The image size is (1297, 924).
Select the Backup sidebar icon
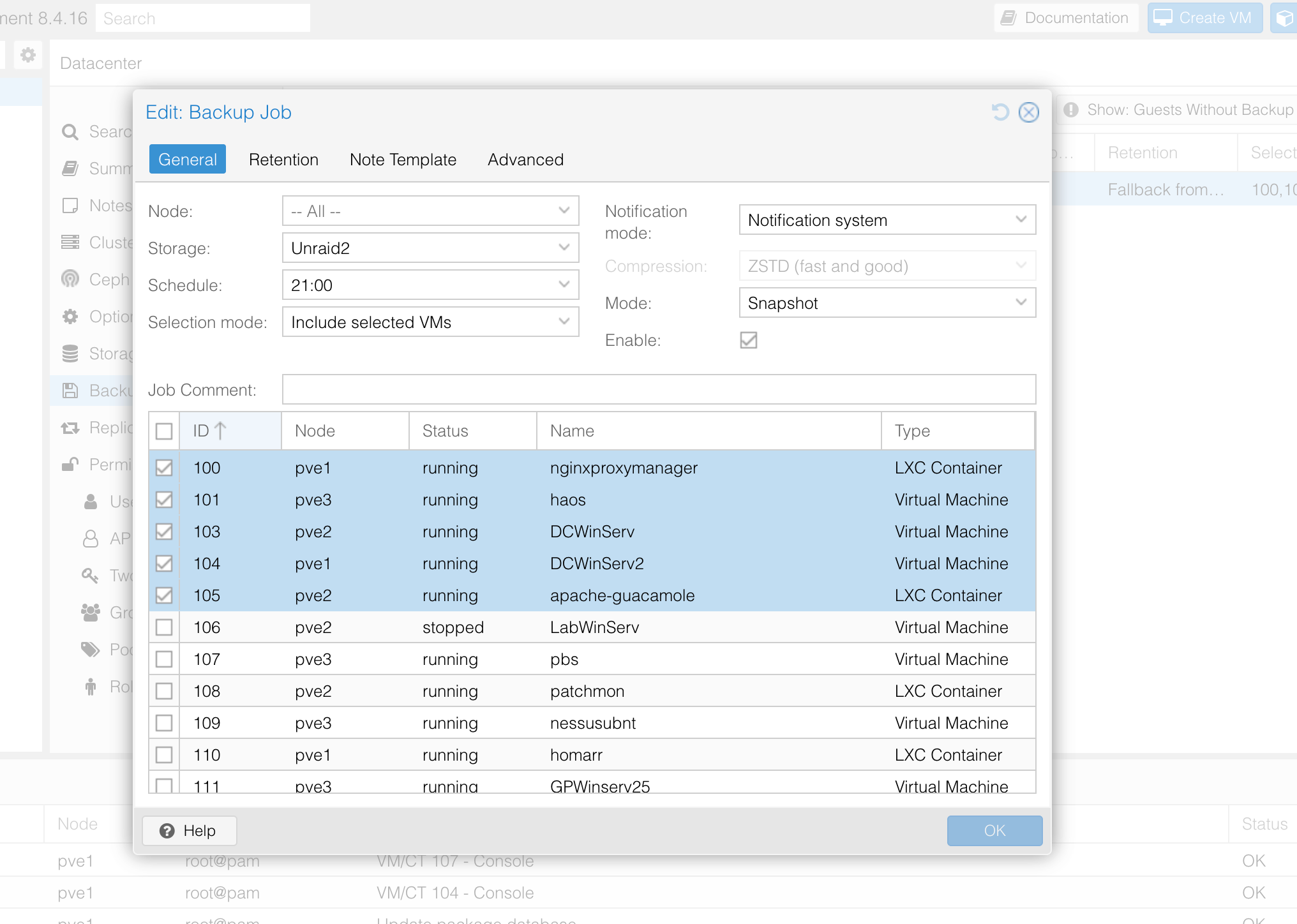(x=70, y=391)
